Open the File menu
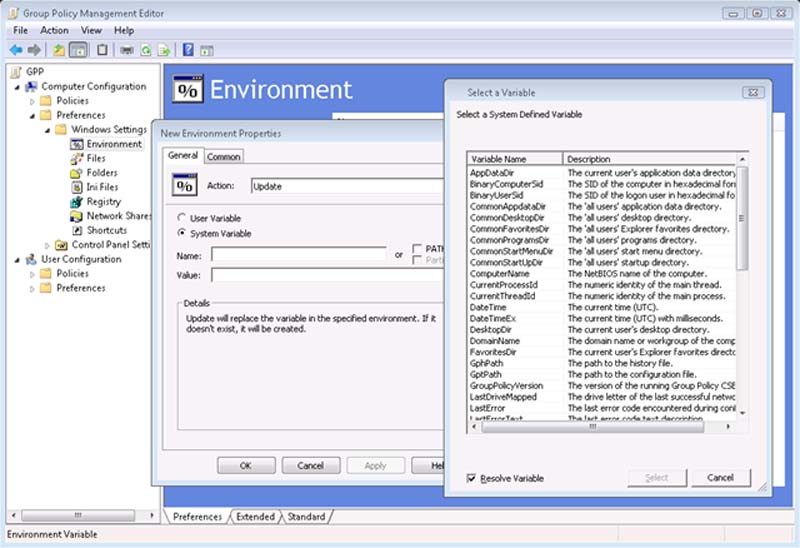 point(20,30)
